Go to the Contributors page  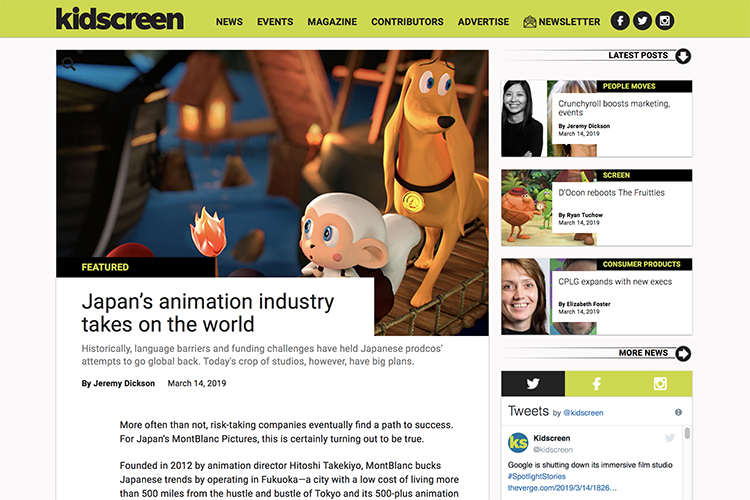click(407, 21)
